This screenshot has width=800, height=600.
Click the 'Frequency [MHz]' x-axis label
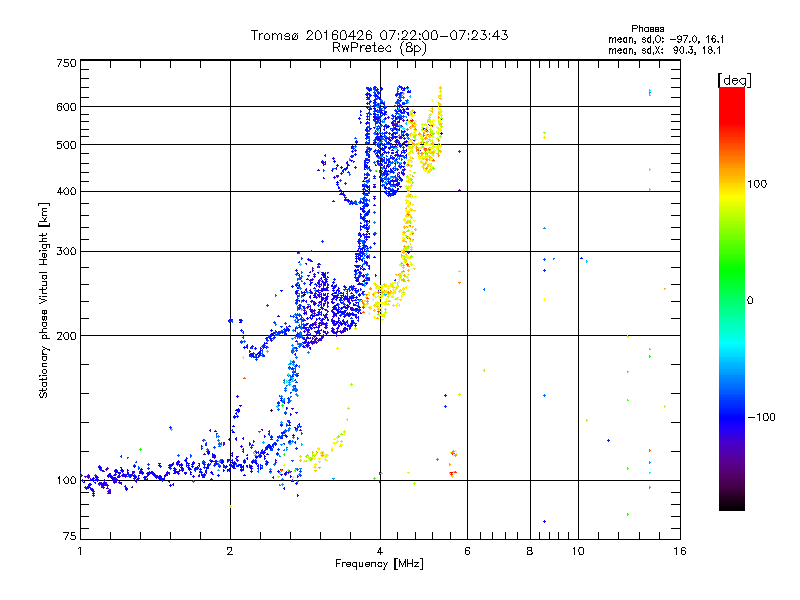379,564
